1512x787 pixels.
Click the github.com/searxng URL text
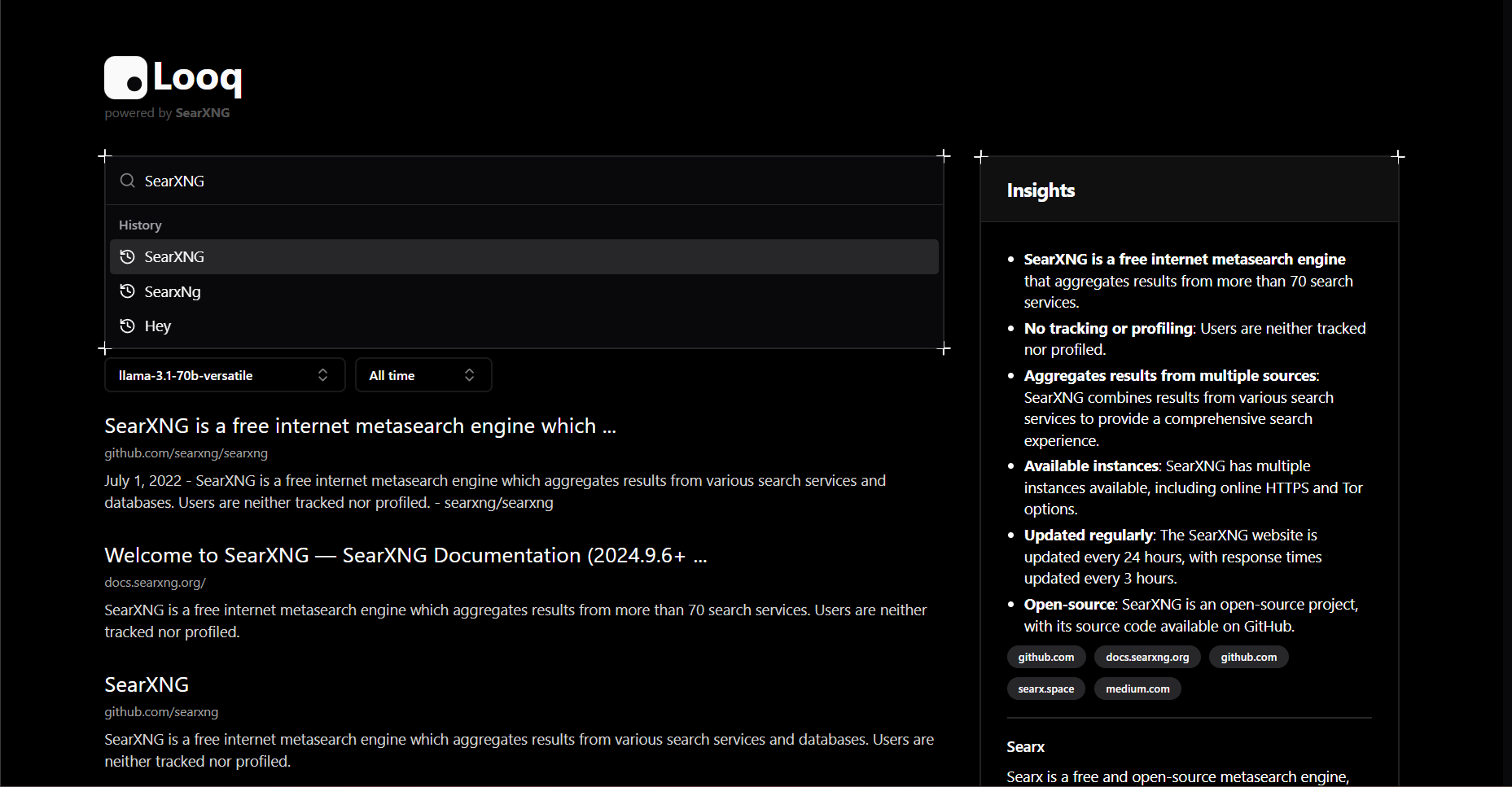tap(161, 712)
